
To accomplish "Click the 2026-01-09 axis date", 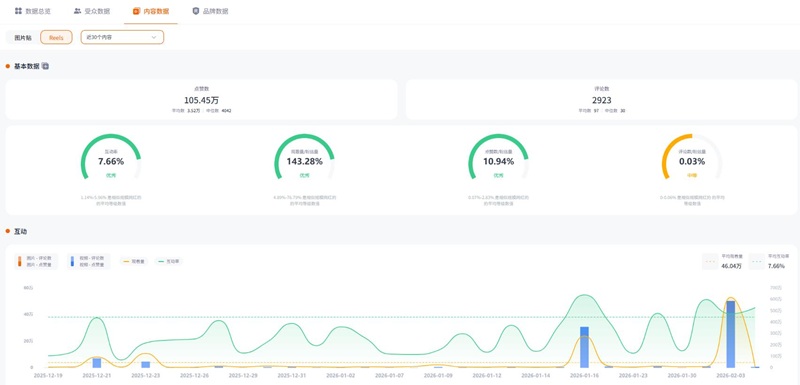I will (438, 375).
